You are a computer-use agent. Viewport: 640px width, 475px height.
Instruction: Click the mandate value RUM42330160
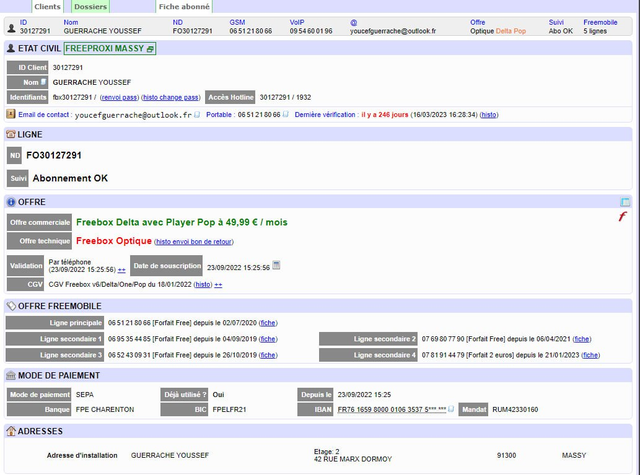pyautogui.click(x=515, y=409)
